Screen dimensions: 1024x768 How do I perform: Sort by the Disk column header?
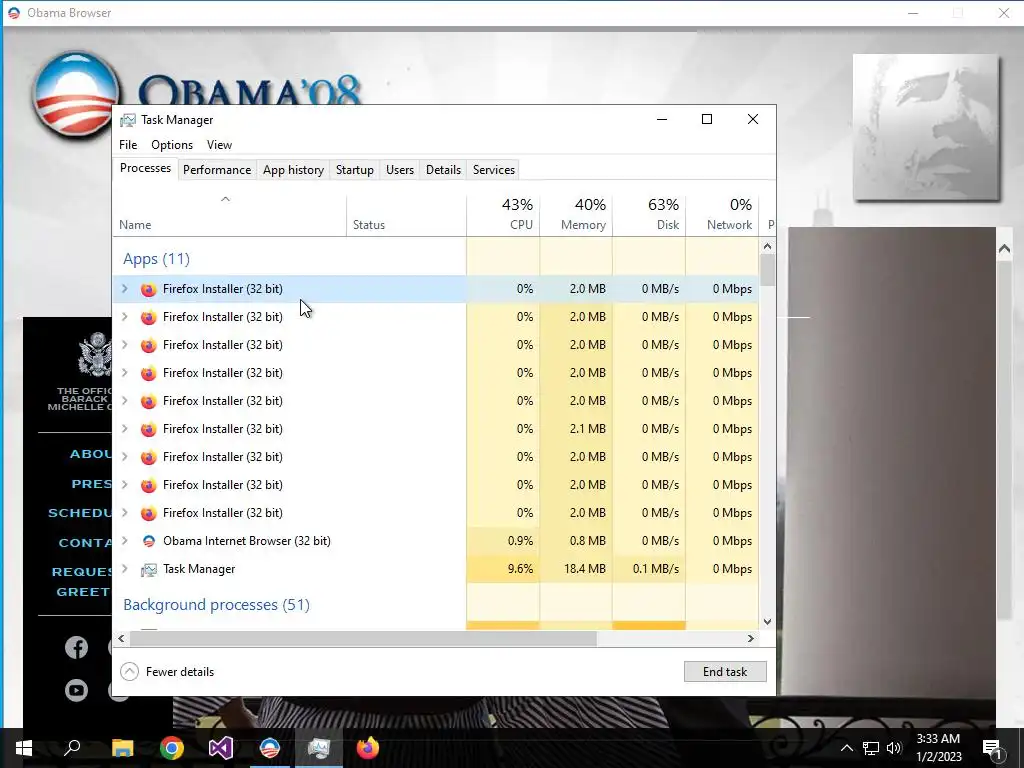click(649, 215)
